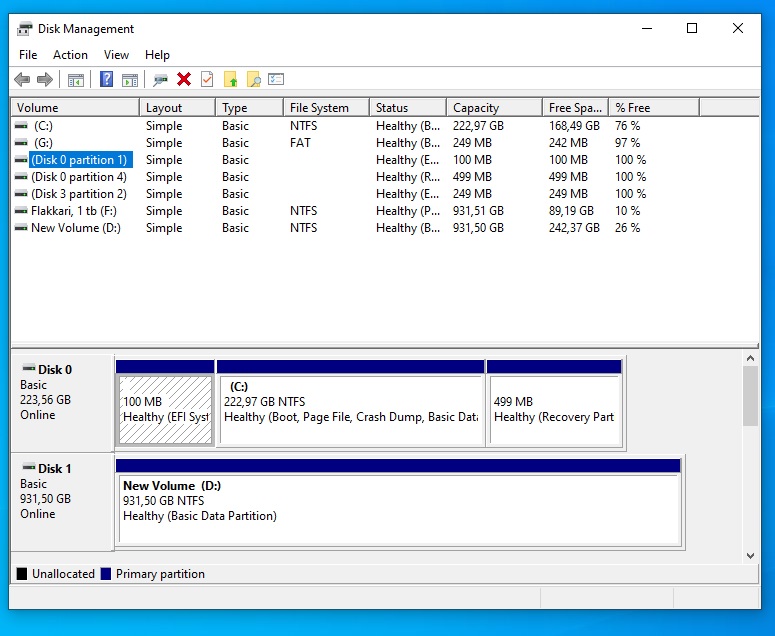Click the Properties icon with red checkmark
This screenshot has height=636, width=775.
pos(207,80)
